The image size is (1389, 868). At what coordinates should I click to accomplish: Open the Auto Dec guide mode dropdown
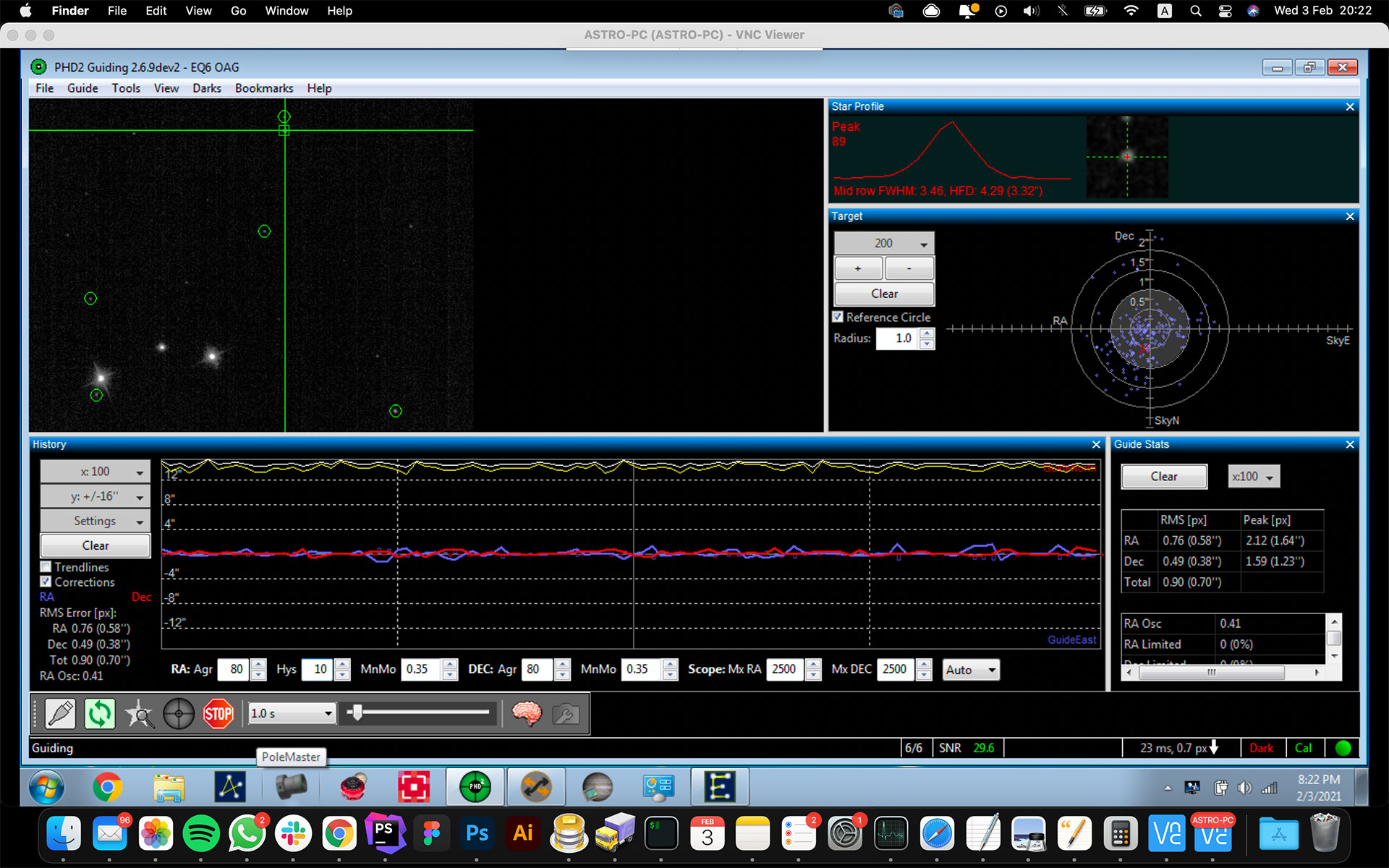970,670
